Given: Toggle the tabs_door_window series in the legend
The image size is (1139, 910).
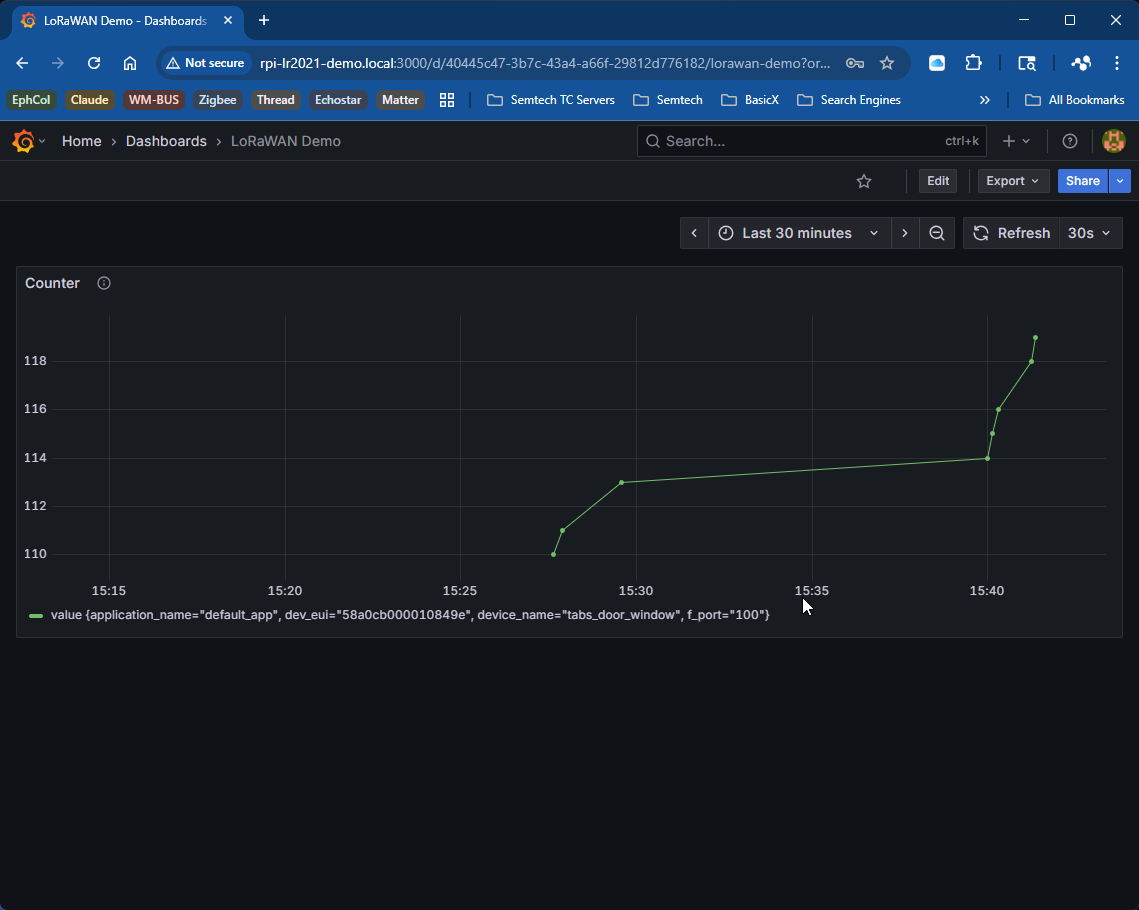Looking at the screenshot, I should (410, 615).
